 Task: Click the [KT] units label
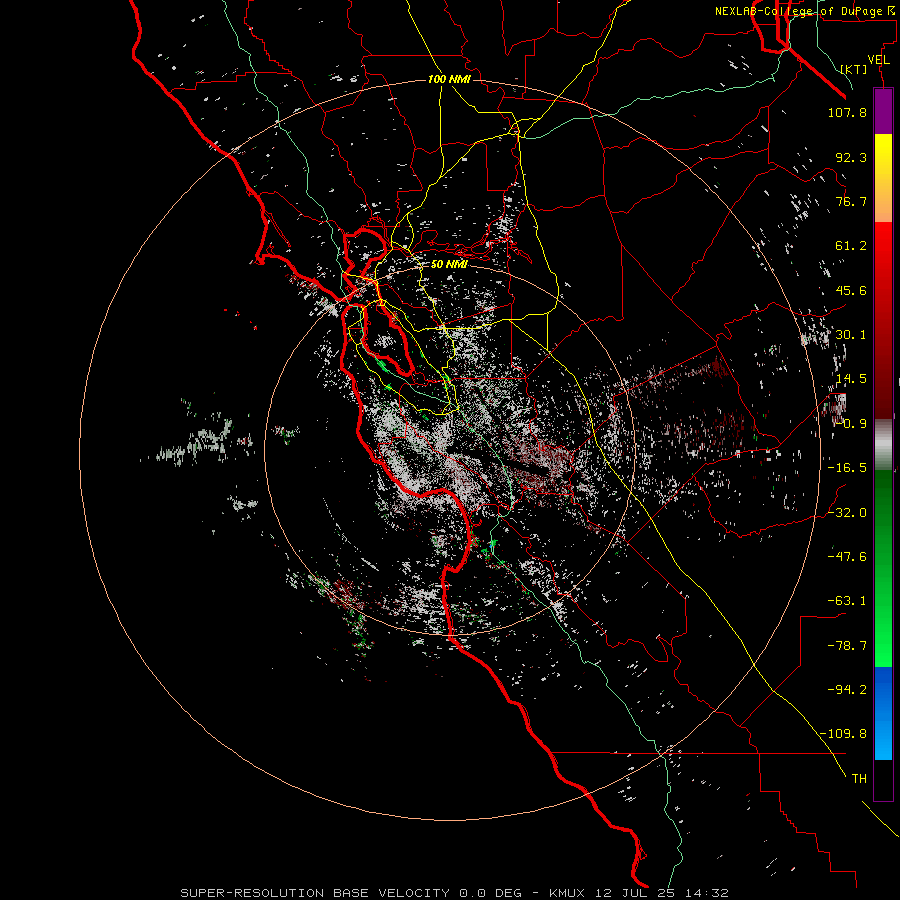853,69
